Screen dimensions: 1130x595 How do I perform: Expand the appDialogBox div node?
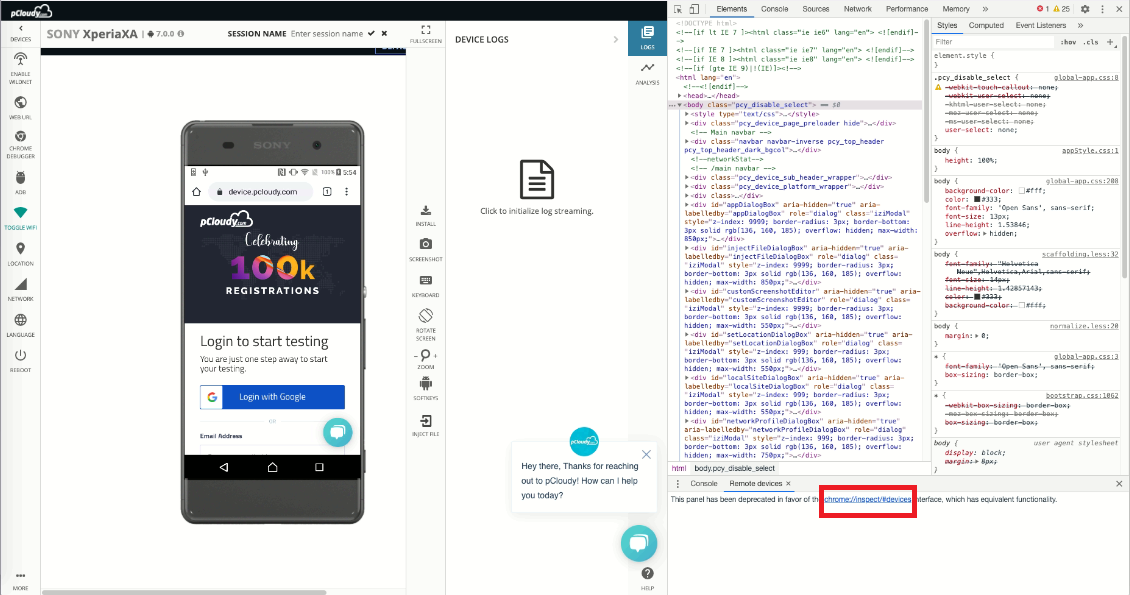point(687,205)
